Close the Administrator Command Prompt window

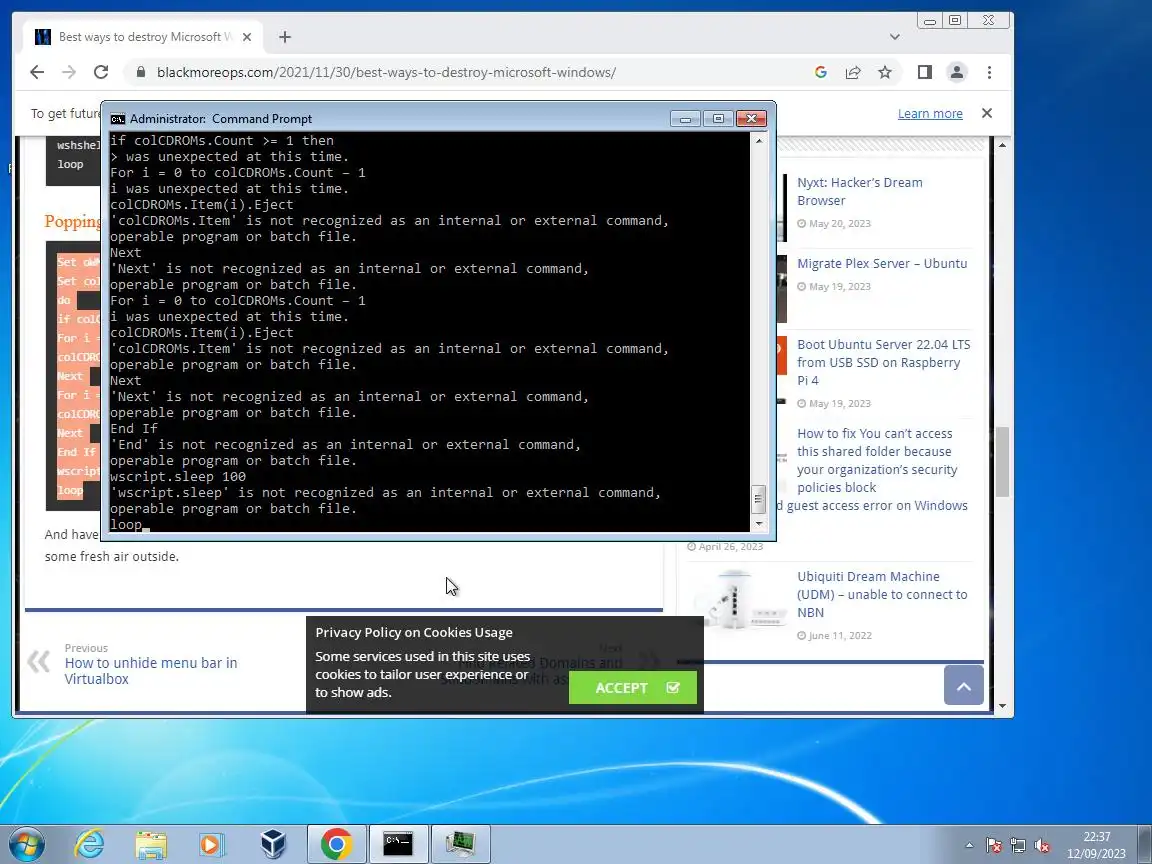751,118
